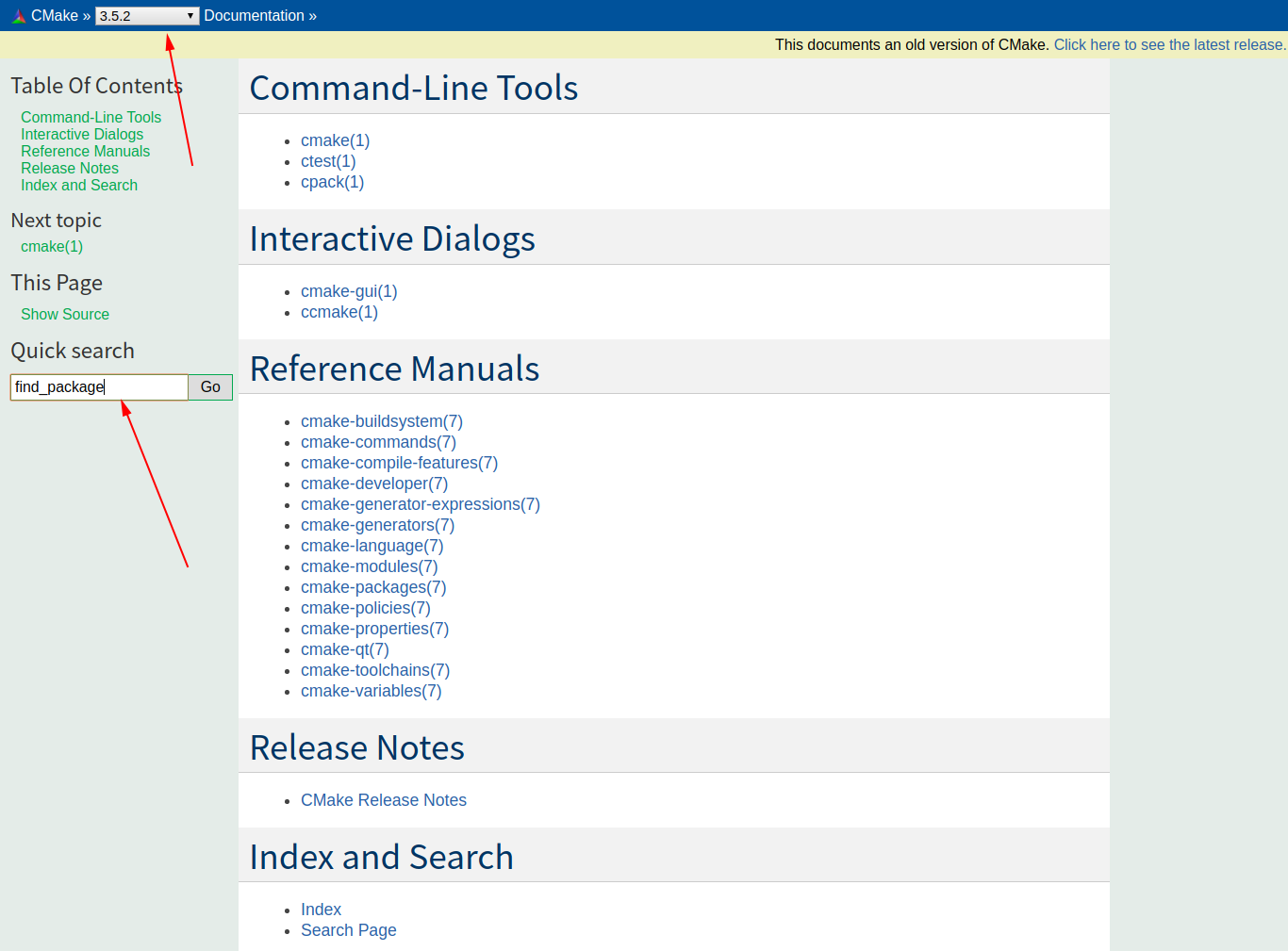This screenshot has height=951, width=1288.
Task: Open cmake-language(7) manual
Action: (x=372, y=546)
